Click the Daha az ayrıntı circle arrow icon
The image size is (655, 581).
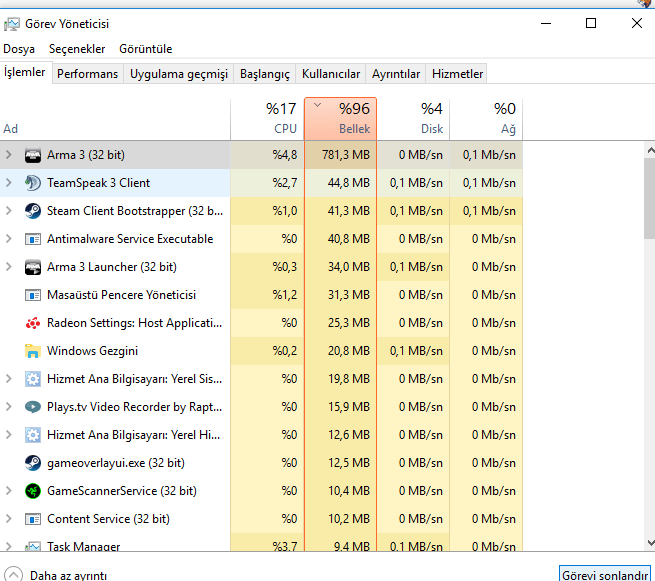tap(13, 574)
